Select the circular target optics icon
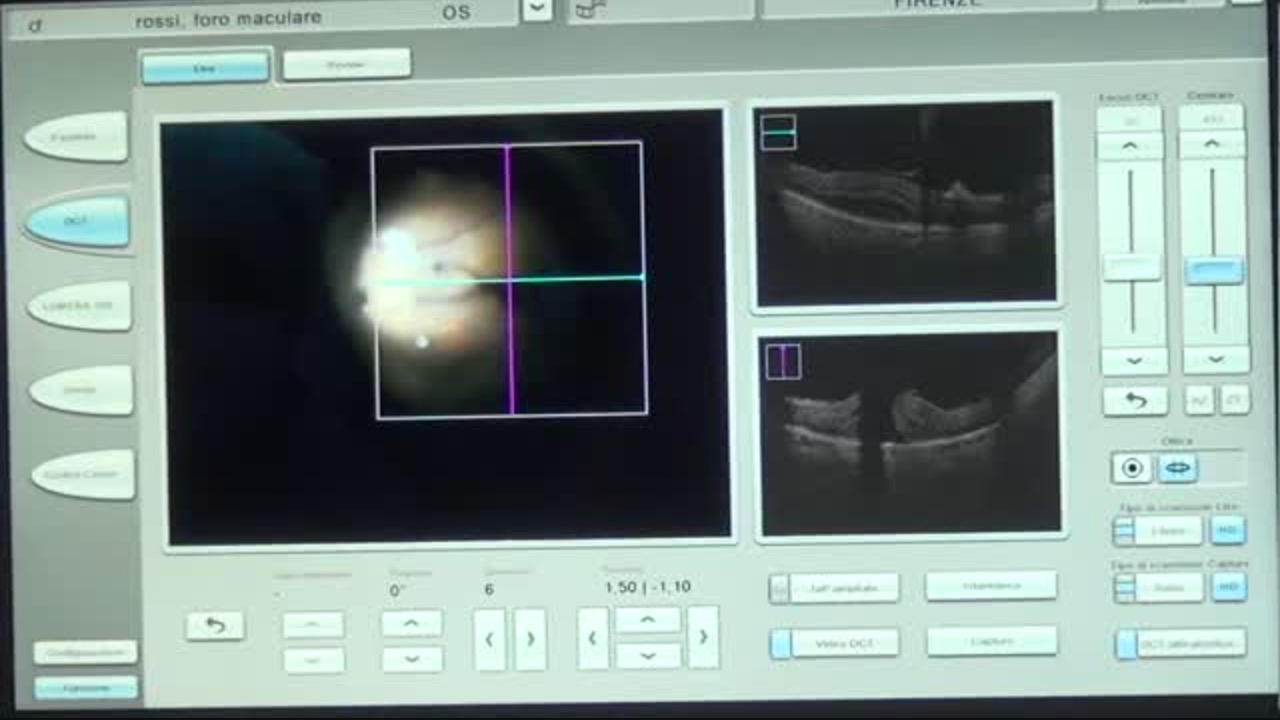1280x720 pixels. pos(1132,468)
